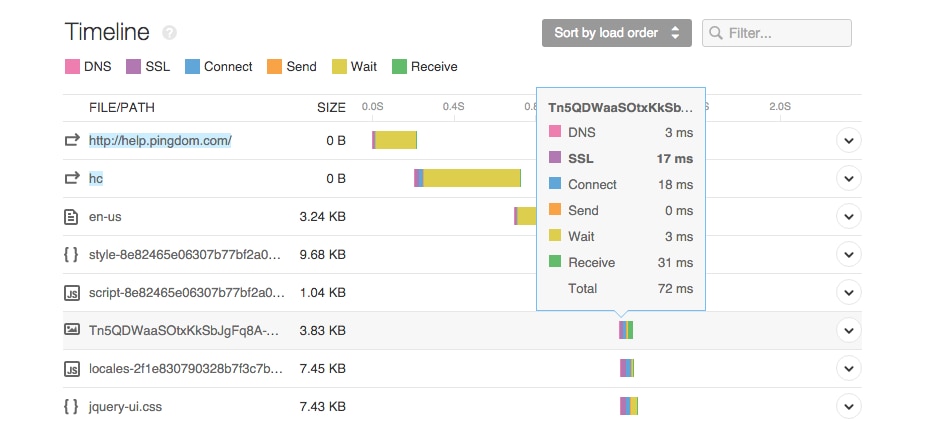926x424 pixels.
Task: Open the hc path link
Action: (96, 178)
